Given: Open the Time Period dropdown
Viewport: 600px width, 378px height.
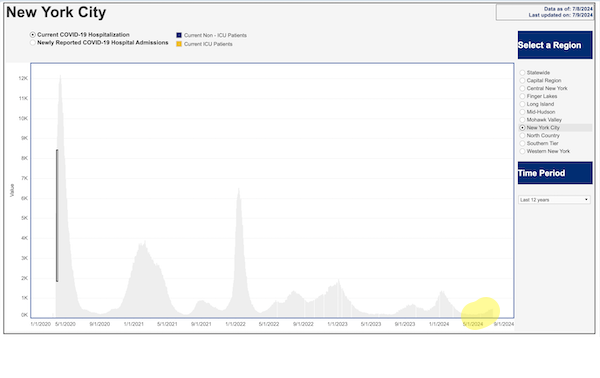Looking at the screenshot, I should [554, 200].
